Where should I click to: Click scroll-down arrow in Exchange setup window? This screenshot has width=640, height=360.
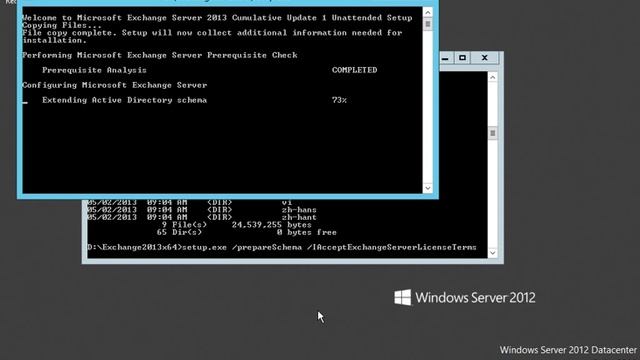pyautogui.click(x=427, y=188)
